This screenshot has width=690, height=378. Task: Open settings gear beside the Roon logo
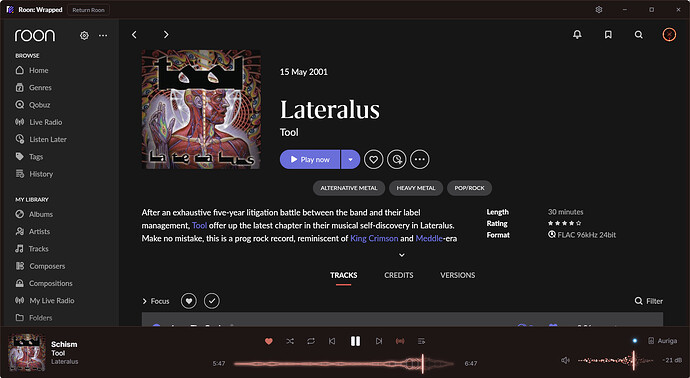84,36
